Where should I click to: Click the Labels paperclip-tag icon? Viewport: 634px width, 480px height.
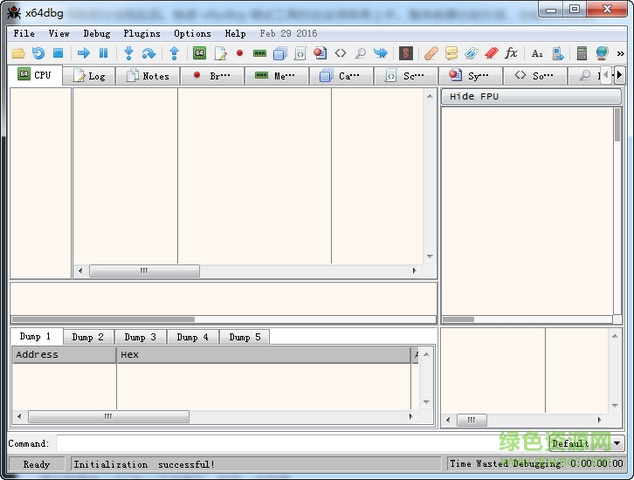(471, 53)
